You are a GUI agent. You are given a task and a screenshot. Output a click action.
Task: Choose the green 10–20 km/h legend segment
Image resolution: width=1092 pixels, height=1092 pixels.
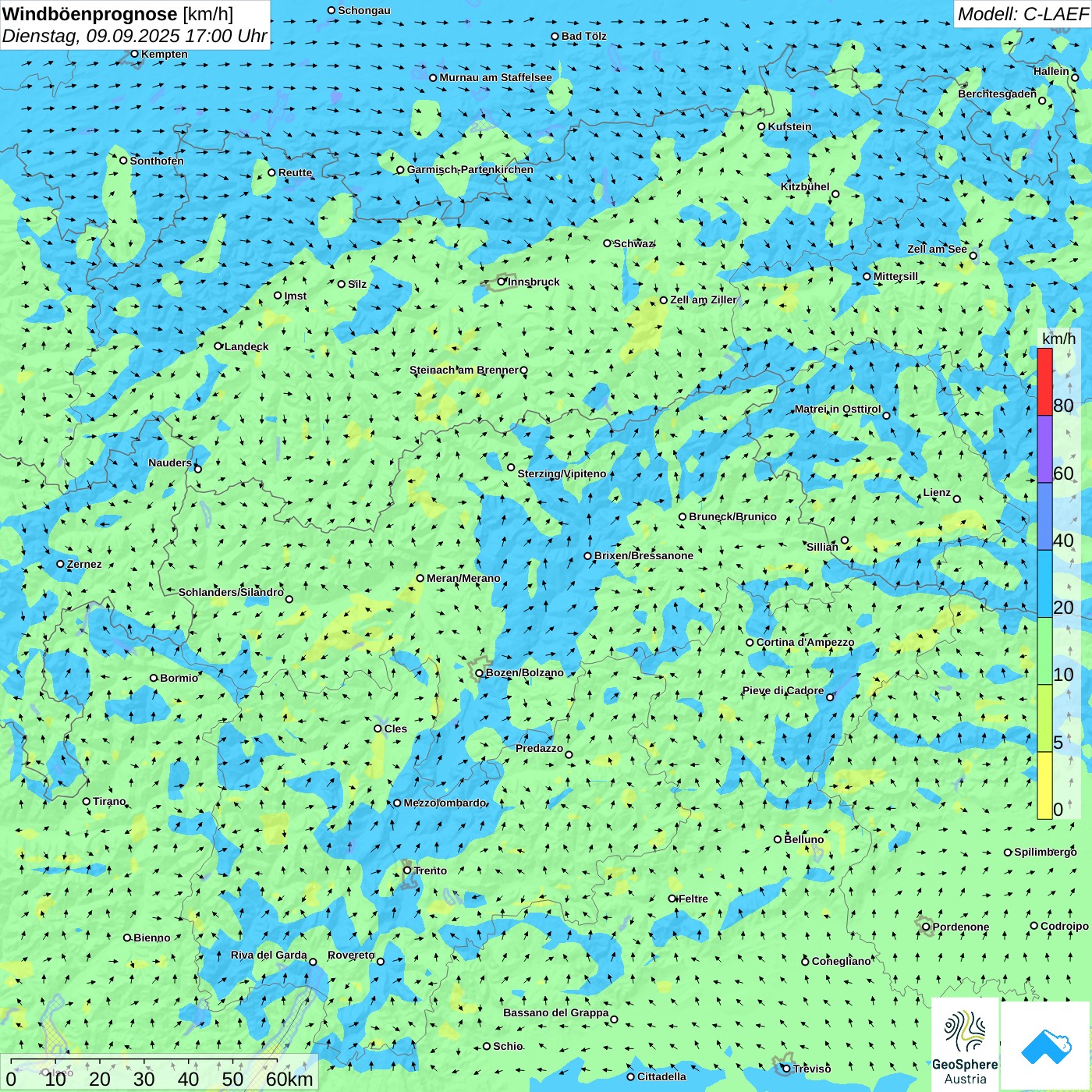(1044, 651)
